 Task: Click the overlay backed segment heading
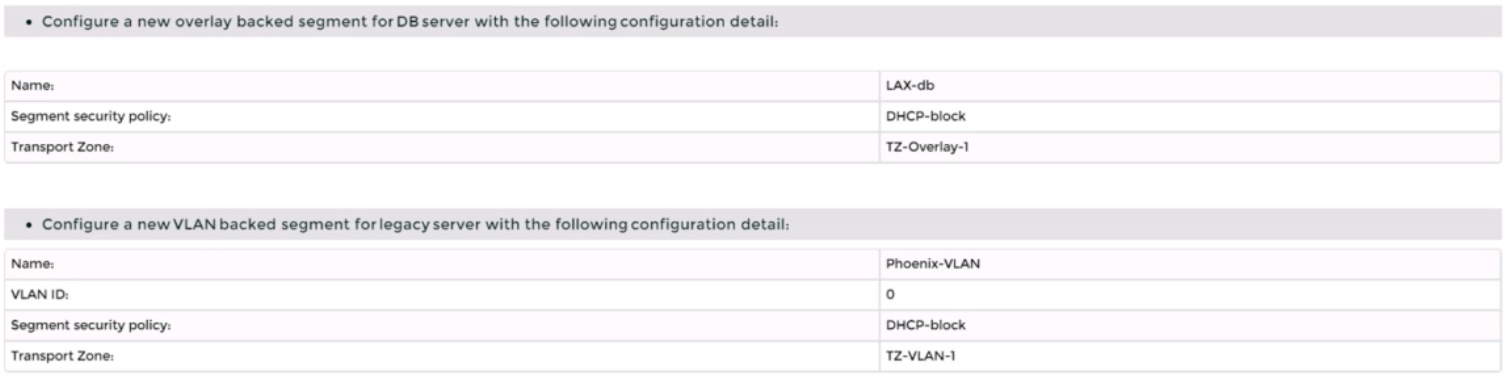(x=411, y=23)
